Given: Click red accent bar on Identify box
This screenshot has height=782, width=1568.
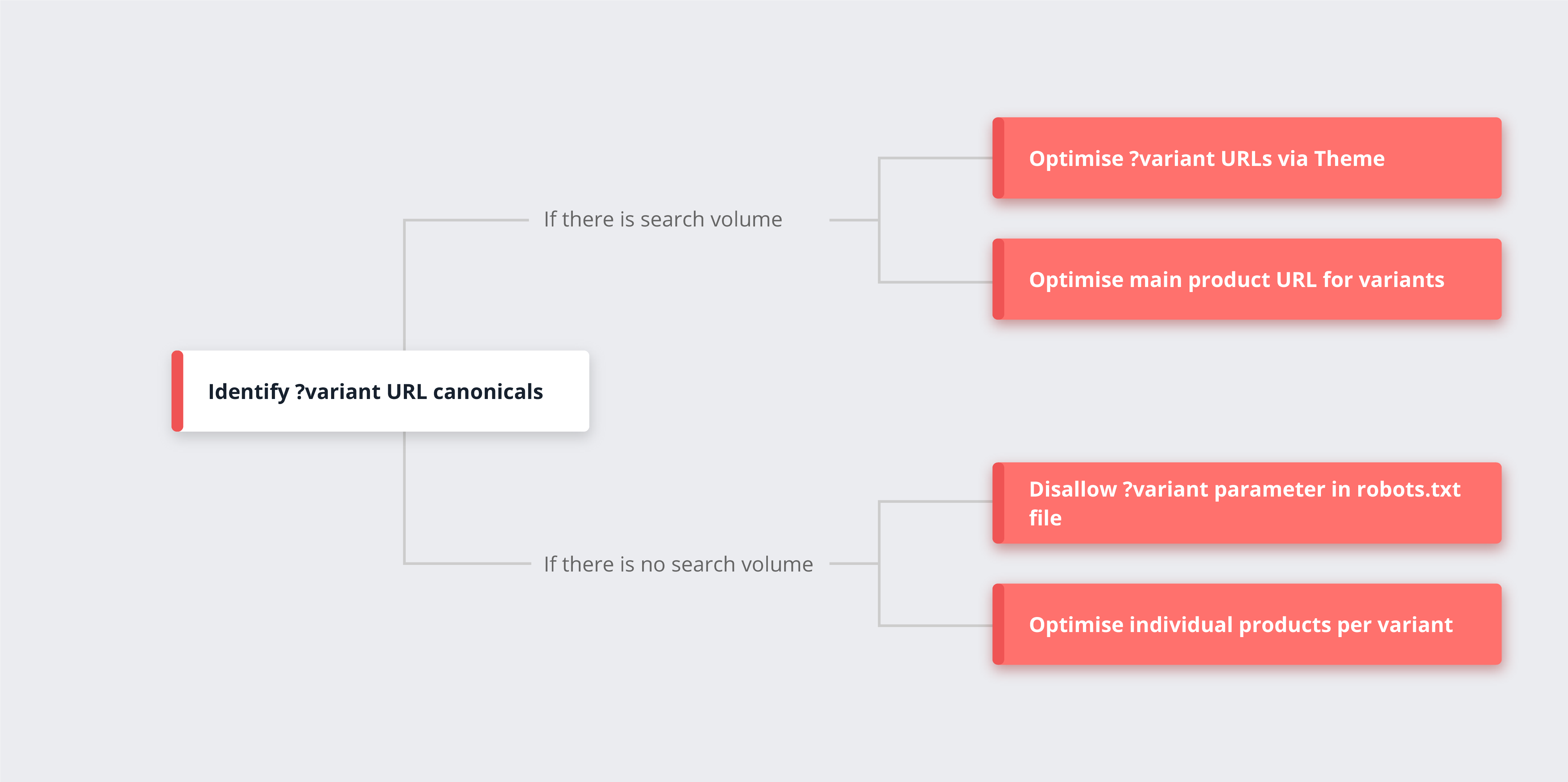Looking at the screenshot, I should pyautogui.click(x=177, y=391).
